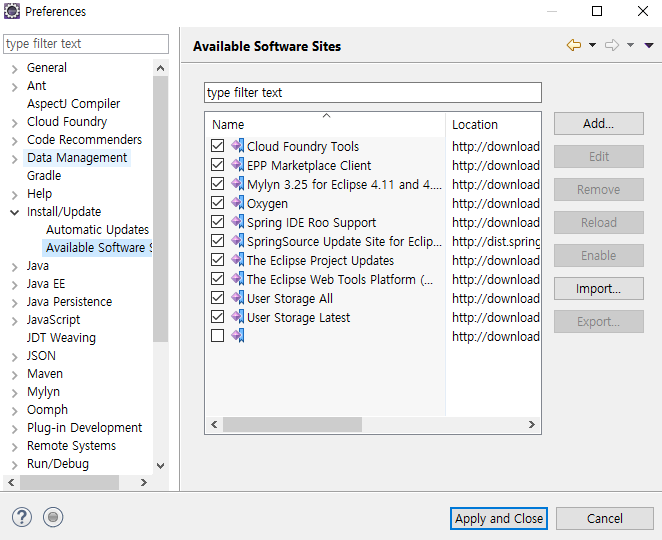Click Cloud Foundry Tools site icon
Screen dimensions: 662x540
click(238, 146)
